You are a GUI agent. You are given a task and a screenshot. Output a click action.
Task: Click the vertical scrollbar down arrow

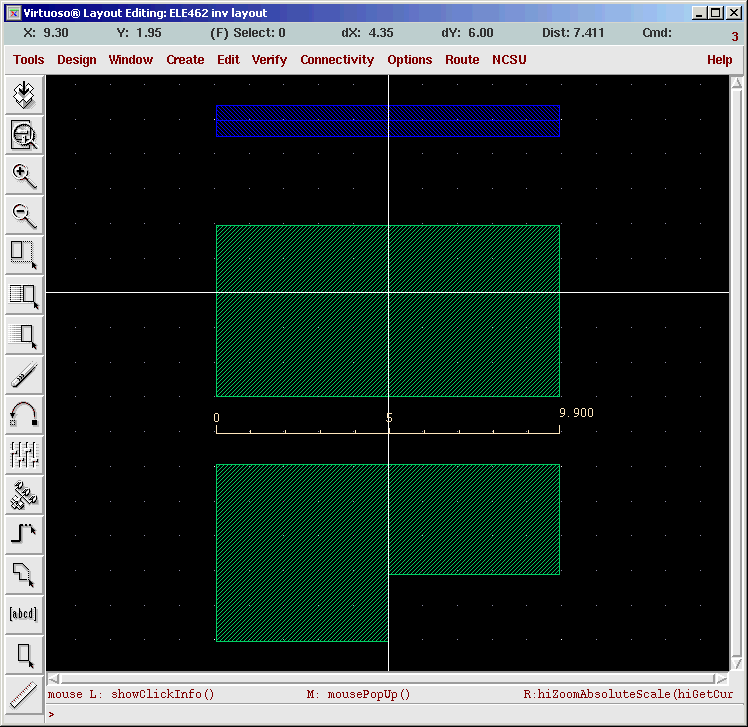[x=737, y=664]
